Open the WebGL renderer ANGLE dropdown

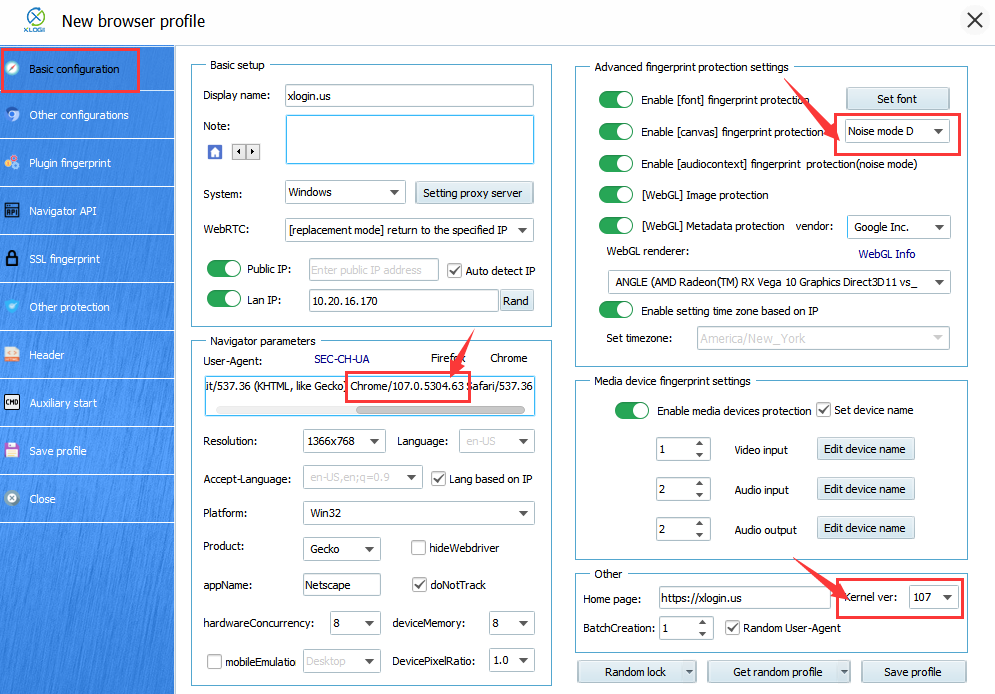pyautogui.click(x=779, y=282)
